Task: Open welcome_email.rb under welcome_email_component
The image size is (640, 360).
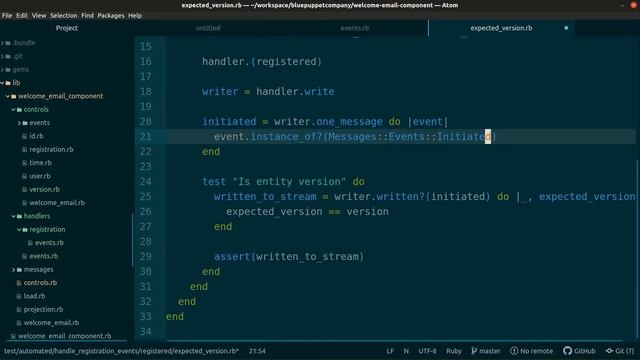Action: 51,323
